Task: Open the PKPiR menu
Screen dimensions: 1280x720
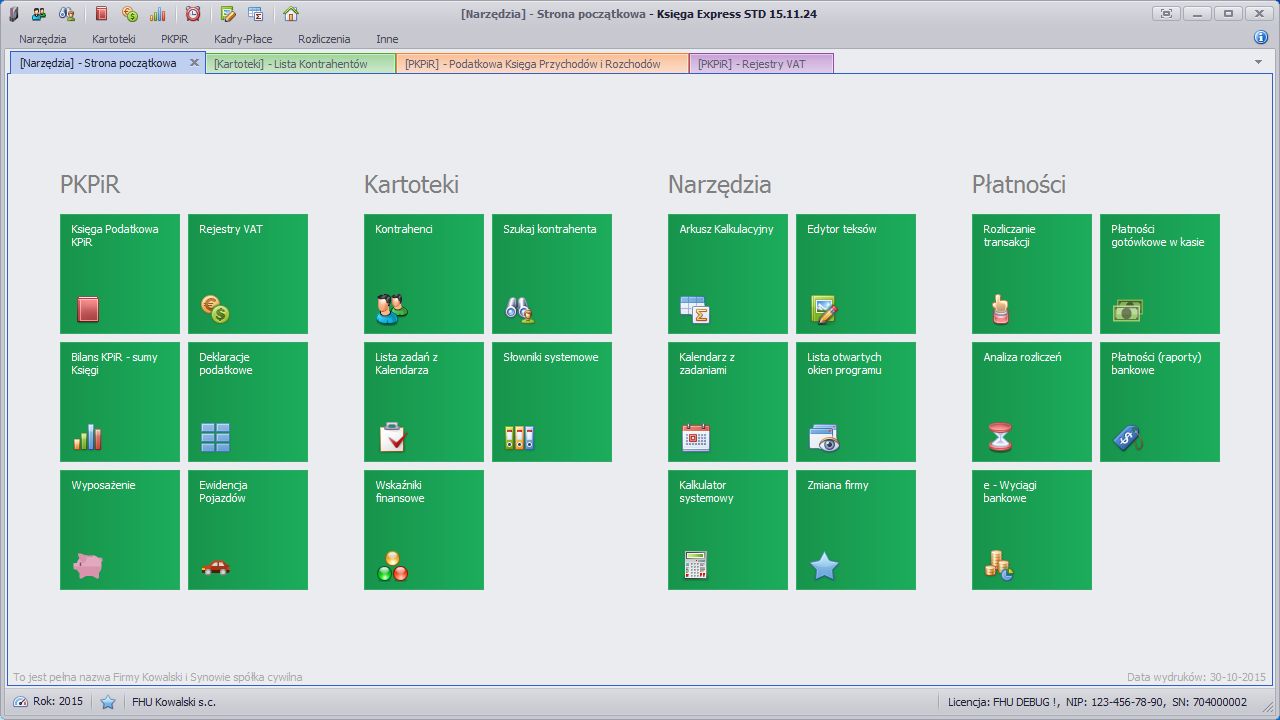Action: (x=175, y=39)
